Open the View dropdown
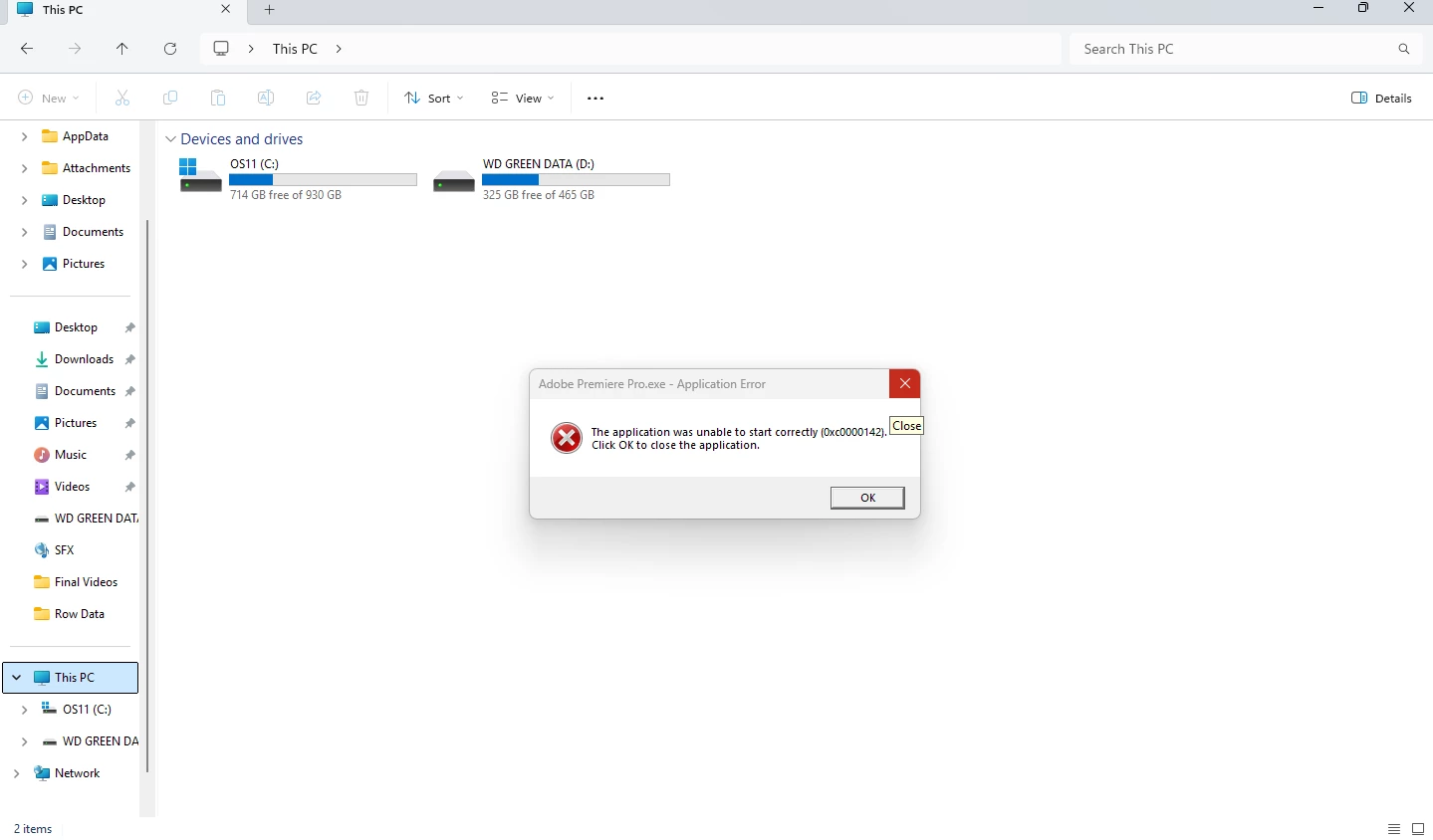The image size is (1433, 840). click(523, 98)
